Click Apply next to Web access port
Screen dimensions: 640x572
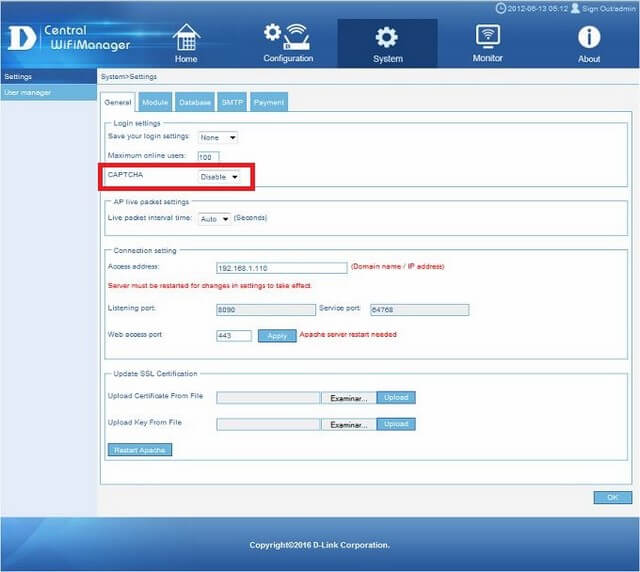[277, 336]
